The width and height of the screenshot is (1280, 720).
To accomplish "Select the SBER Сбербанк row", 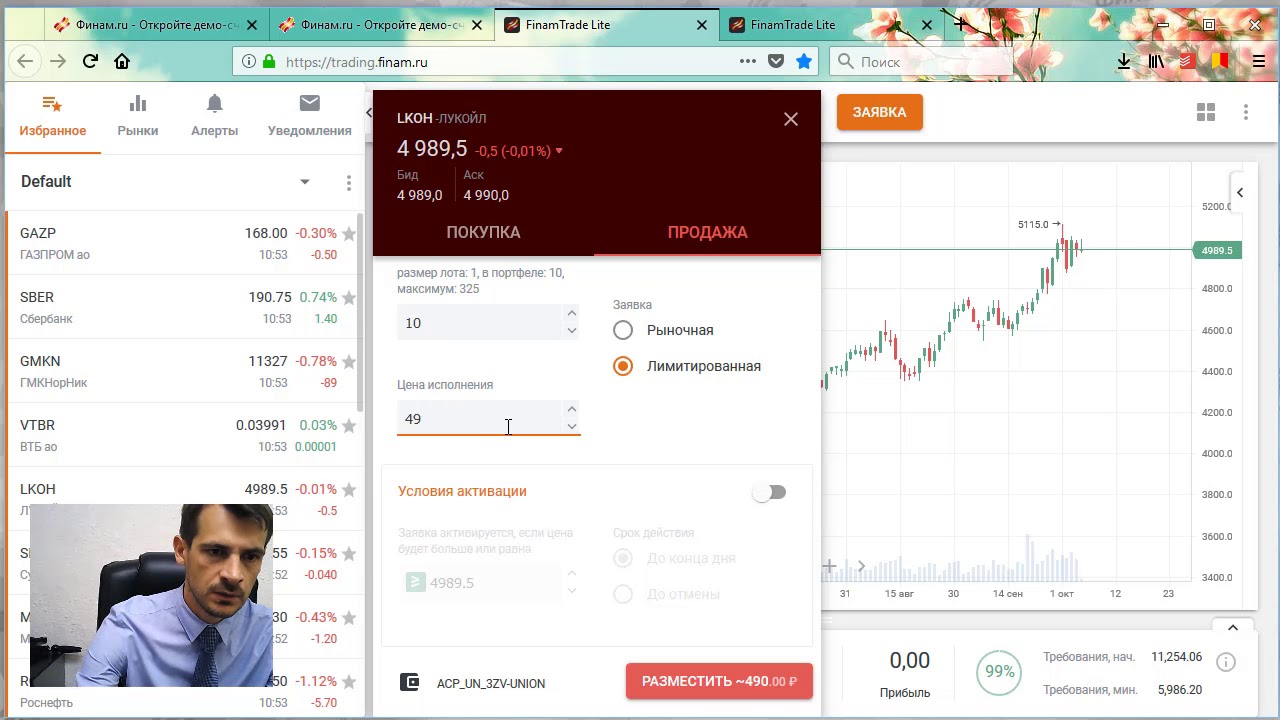I will coord(180,307).
